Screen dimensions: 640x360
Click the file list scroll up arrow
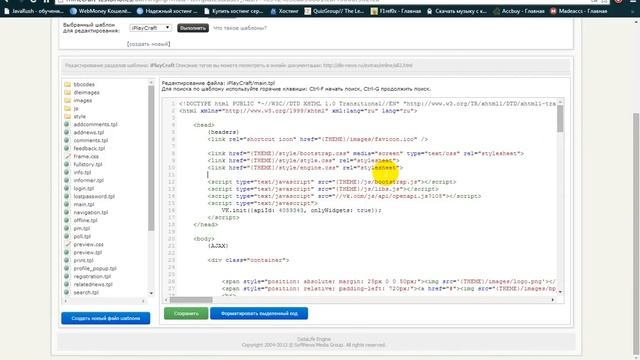pos(151,82)
